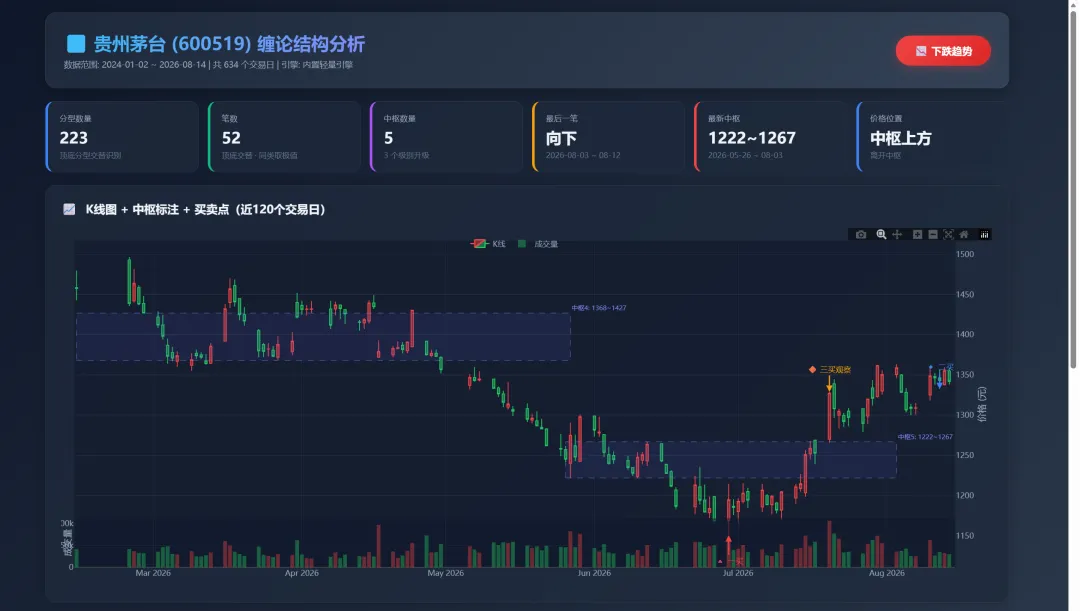Click the chart icon beside K线图 heading
Image resolution: width=1080 pixels, height=611 pixels.
tap(69, 209)
